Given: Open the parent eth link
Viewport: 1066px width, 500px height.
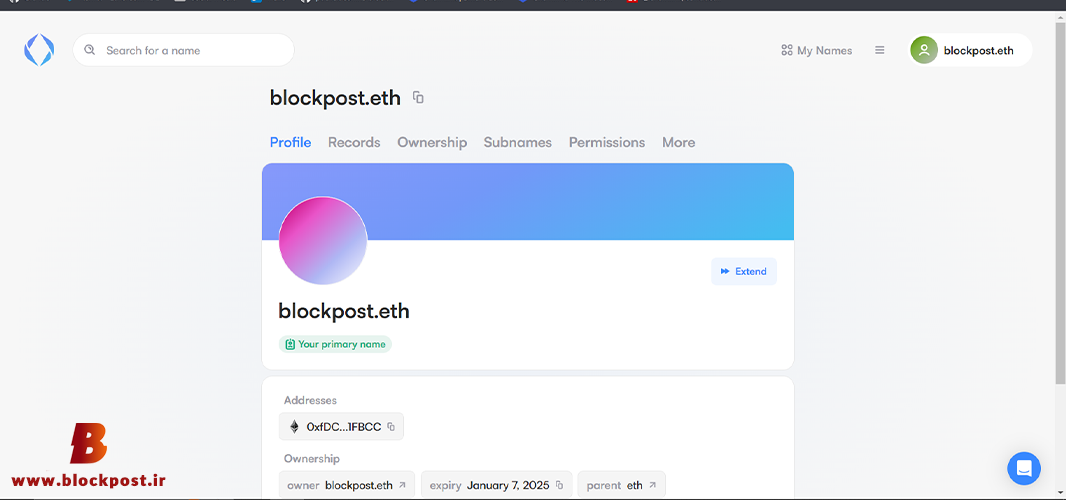Looking at the screenshot, I should point(621,485).
